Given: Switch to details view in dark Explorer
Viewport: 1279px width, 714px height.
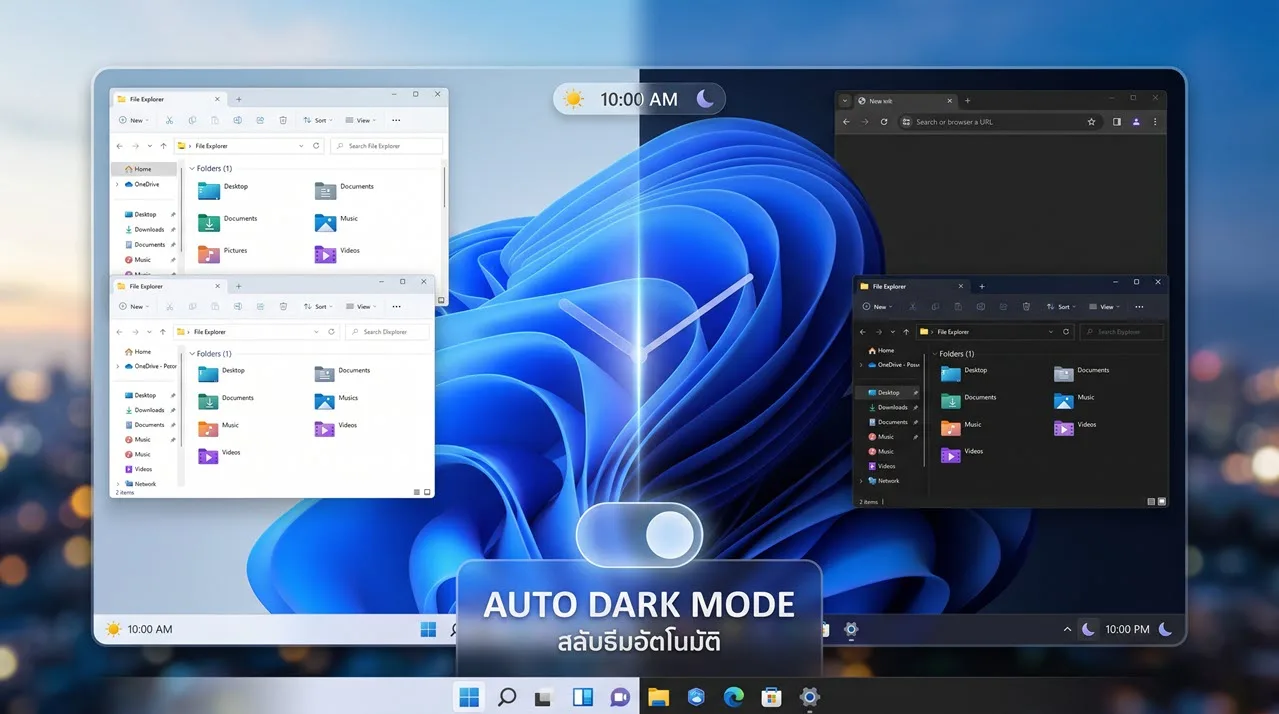Looking at the screenshot, I should [x=1151, y=502].
